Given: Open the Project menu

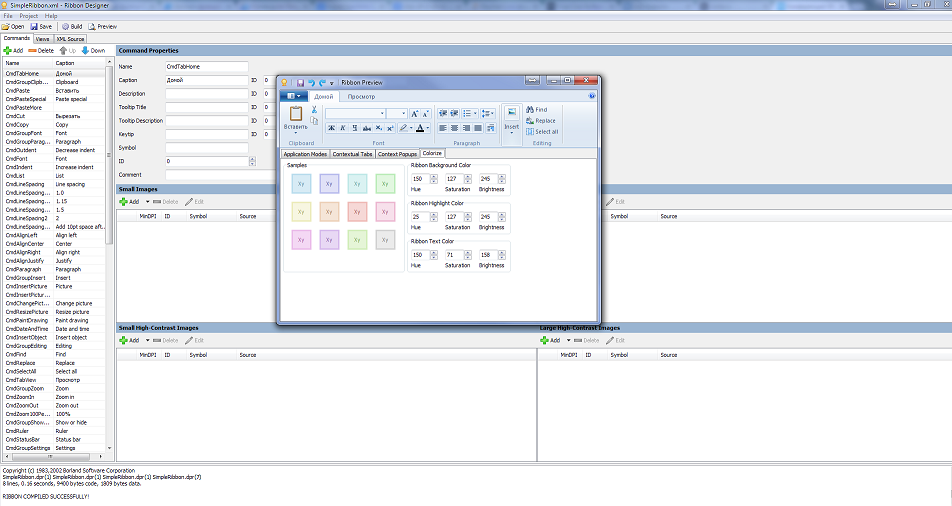Looking at the screenshot, I should pyautogui.click(x=28, y=16).
